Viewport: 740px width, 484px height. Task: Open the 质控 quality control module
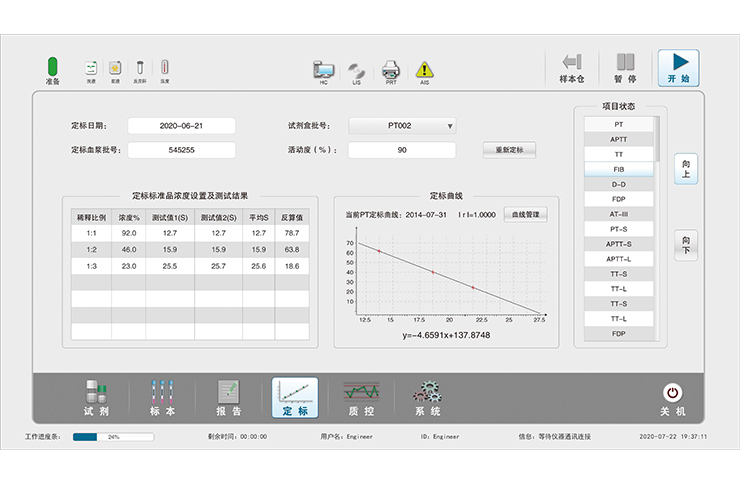pyautogui.click(x=362, y=398)
